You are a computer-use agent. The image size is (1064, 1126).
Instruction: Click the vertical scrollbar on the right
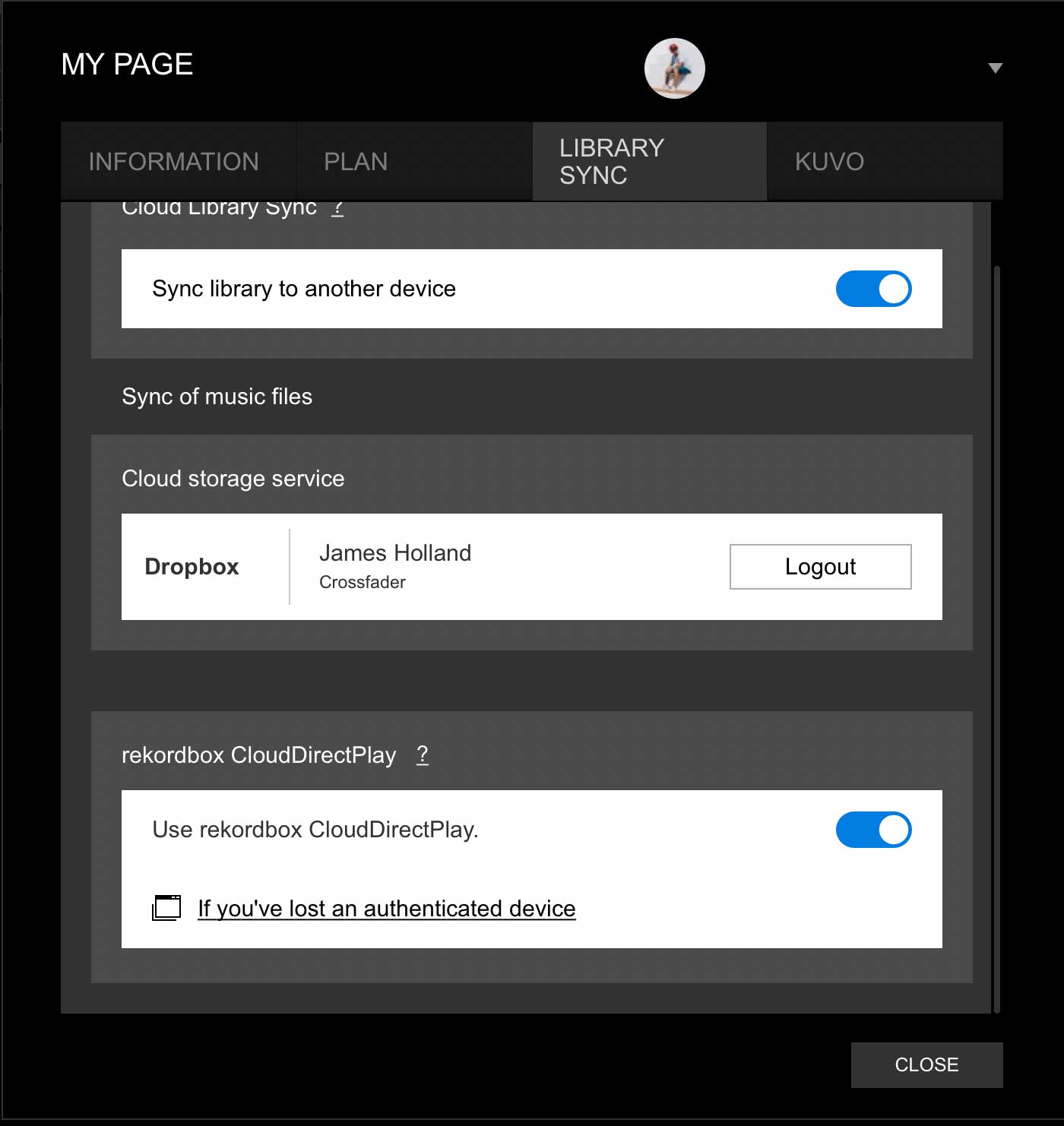click(x=996, y=638)
